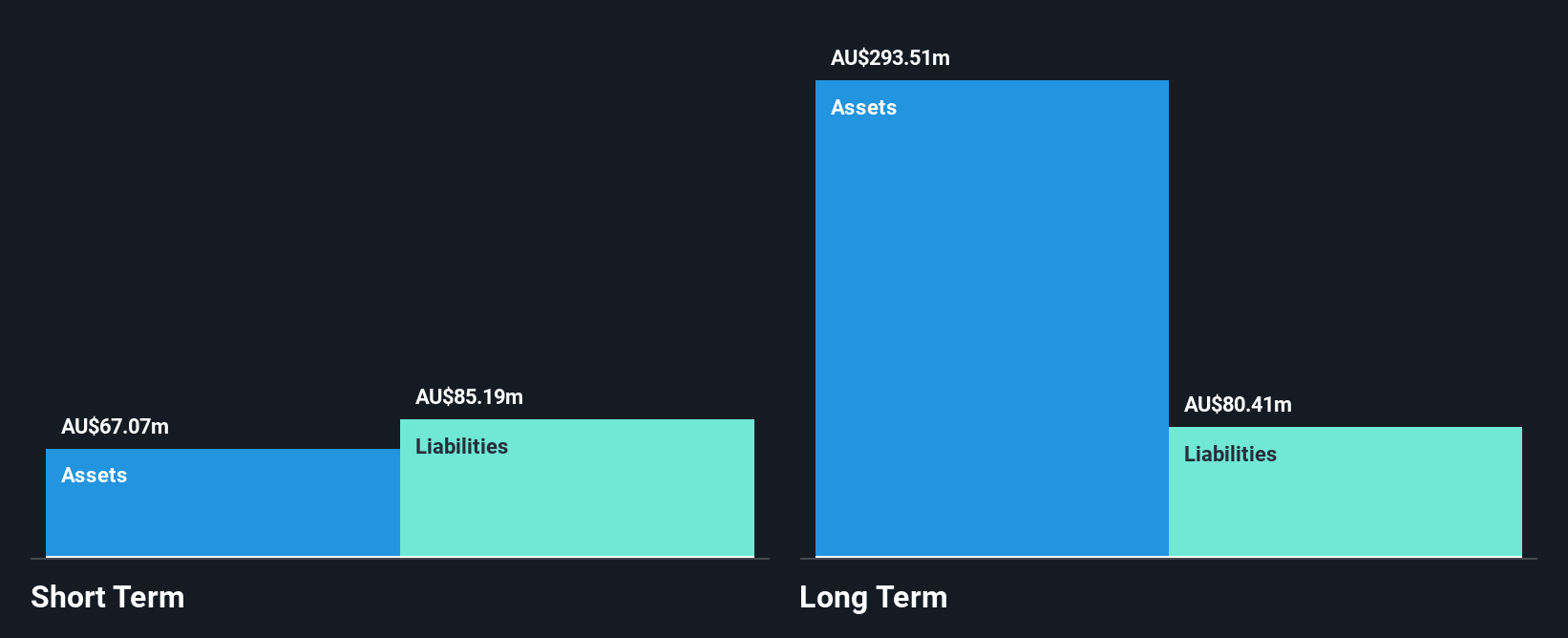This screenshot has width=1568, height=638.
Task: Select the tall blue Long Term Assets bar
Action: tap(992, 318)
